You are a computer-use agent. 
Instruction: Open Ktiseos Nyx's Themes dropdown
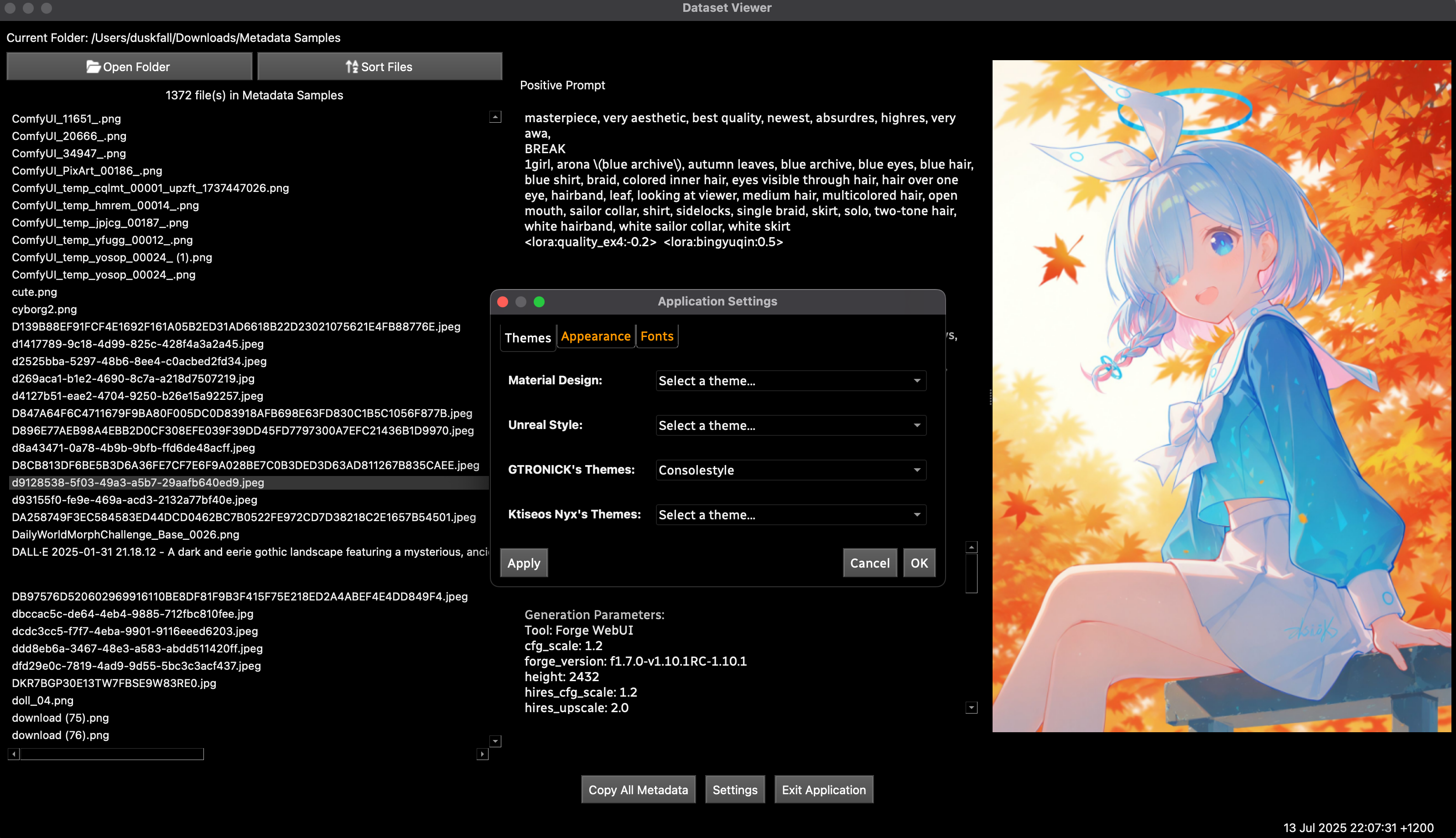tap(790, 515)
